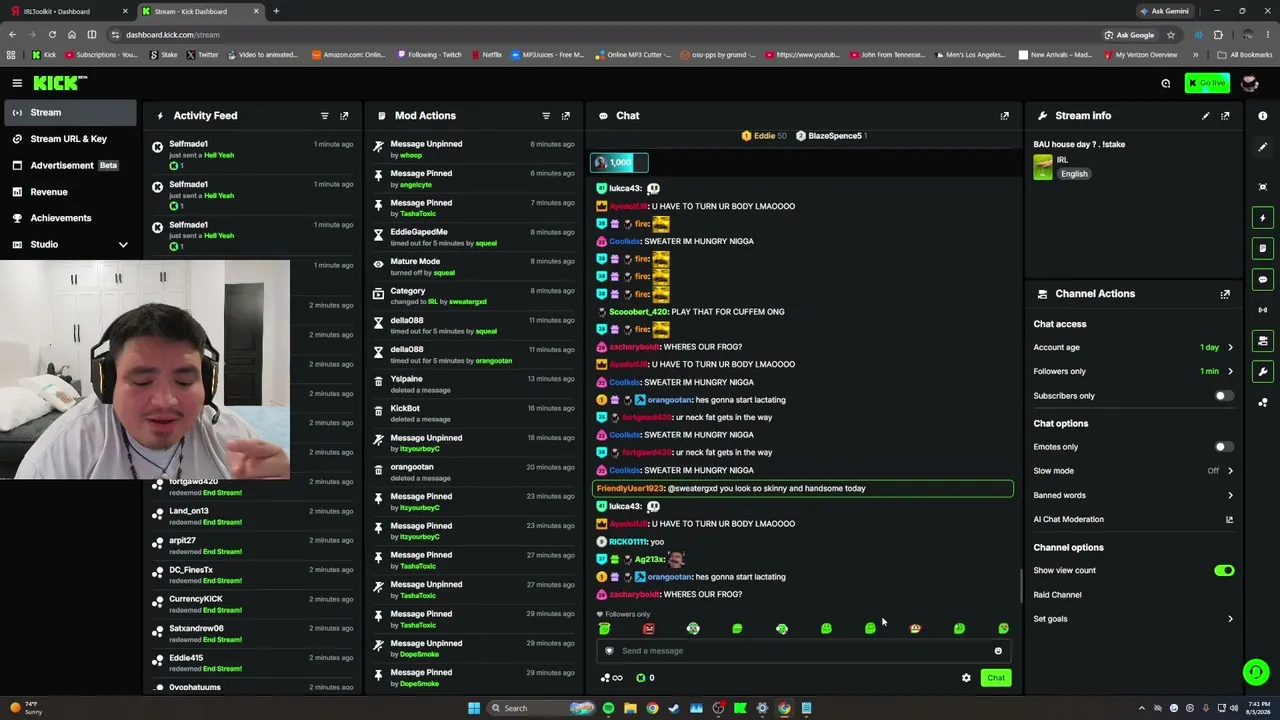Image resolution: width=1280 pixels, height=720 pixels.
Task: Open Stream URL & Key page
Action: click(x=70, y=139)
